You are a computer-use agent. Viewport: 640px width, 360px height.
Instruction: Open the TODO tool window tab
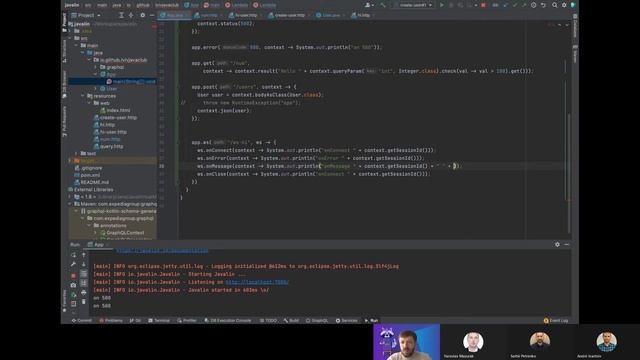pyautogui.click(x=268, y=320)
